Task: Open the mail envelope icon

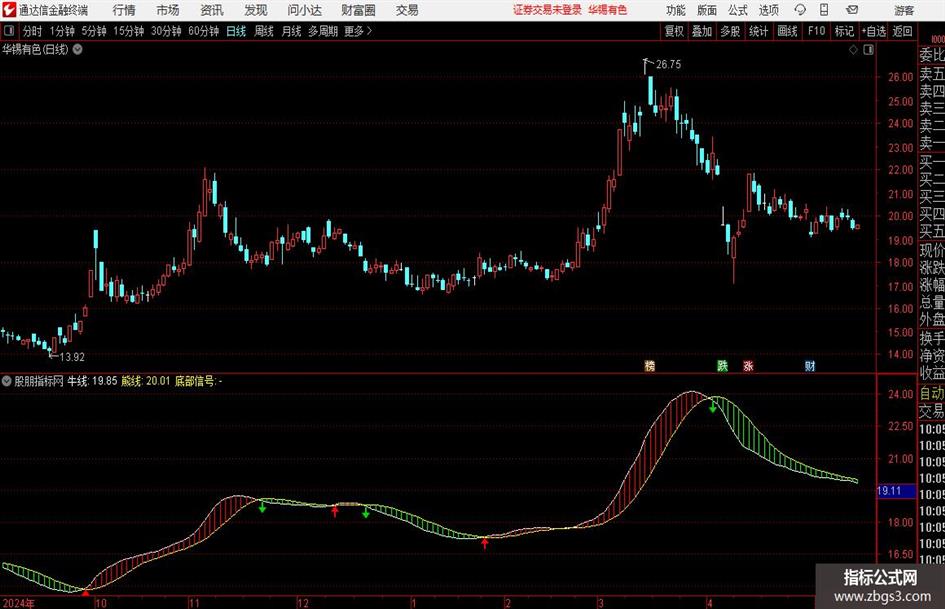Action: 852,10
